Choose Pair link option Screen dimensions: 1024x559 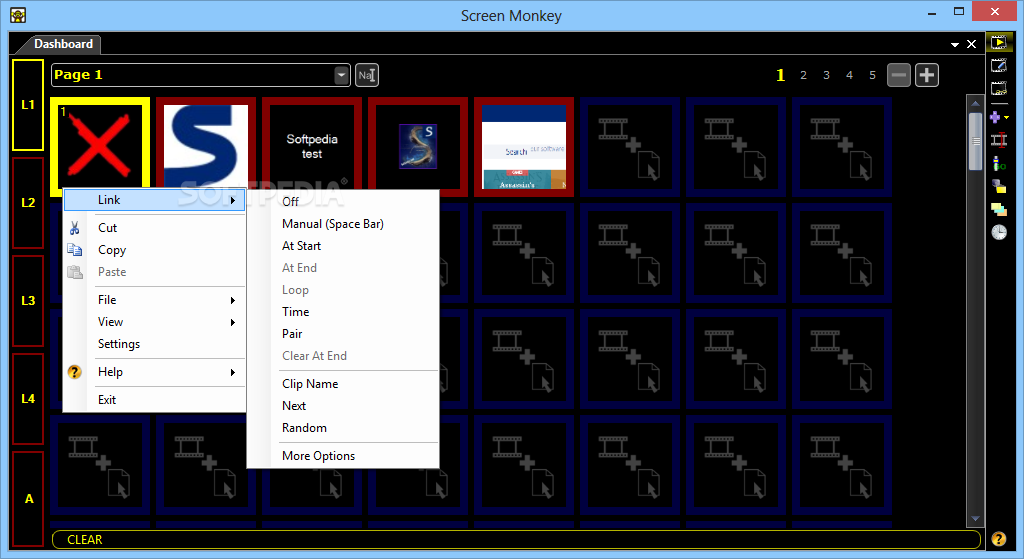point(343,334)
